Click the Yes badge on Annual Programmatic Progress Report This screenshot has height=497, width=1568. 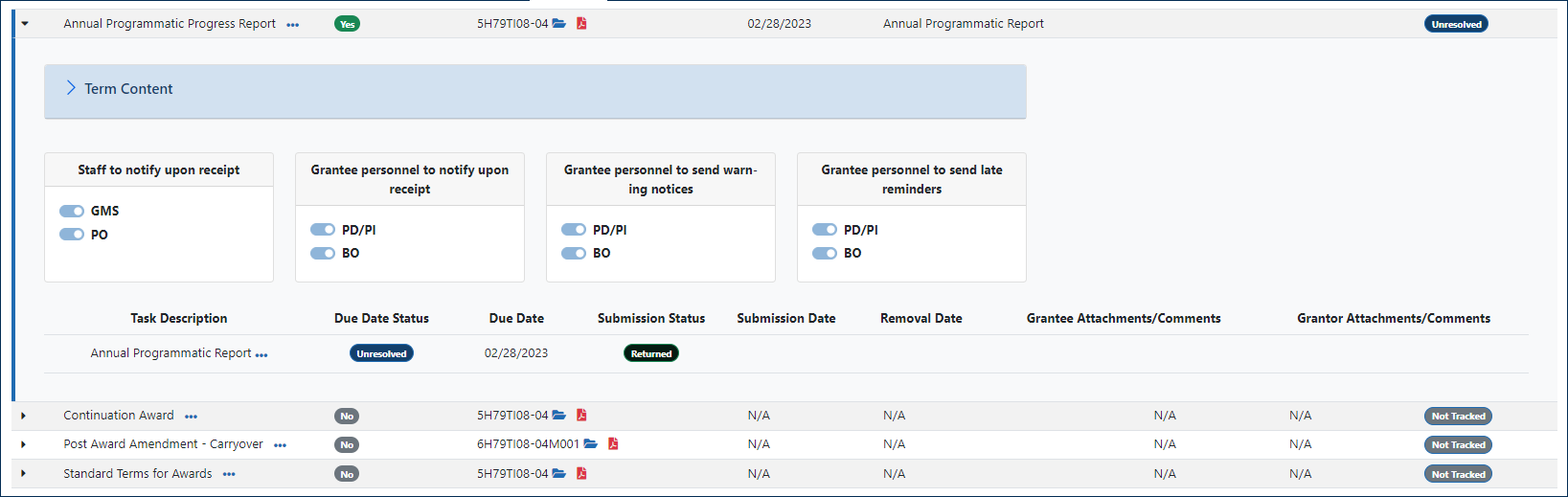coord(348,24)
